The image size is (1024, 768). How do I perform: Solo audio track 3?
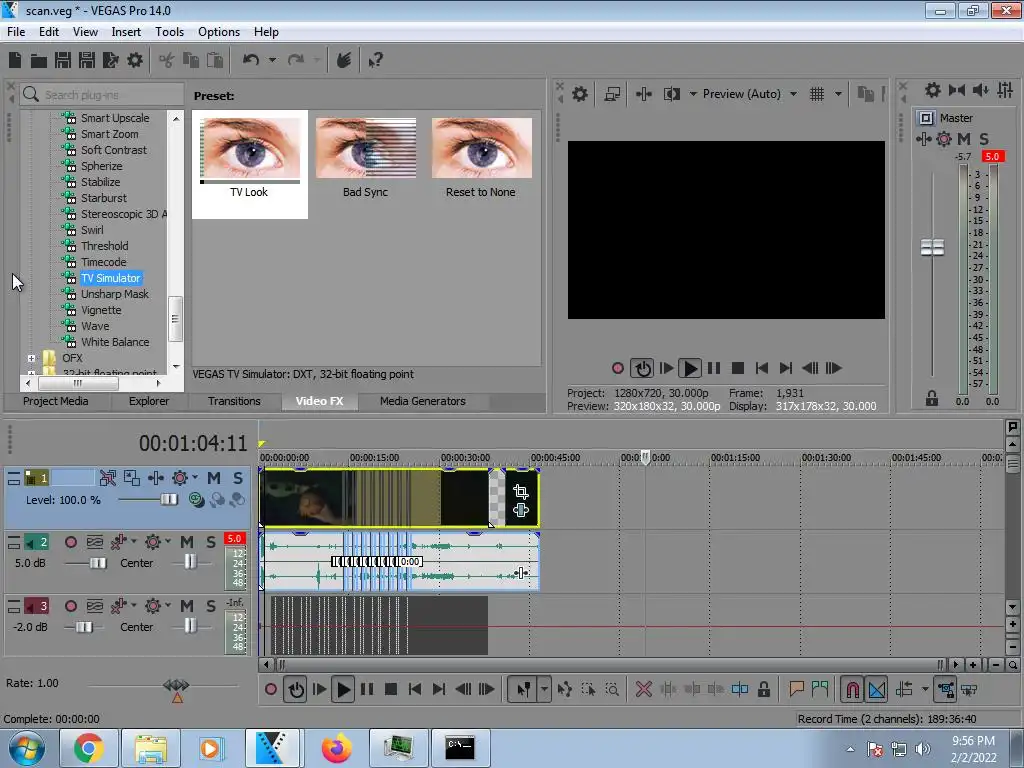point(210,606)
